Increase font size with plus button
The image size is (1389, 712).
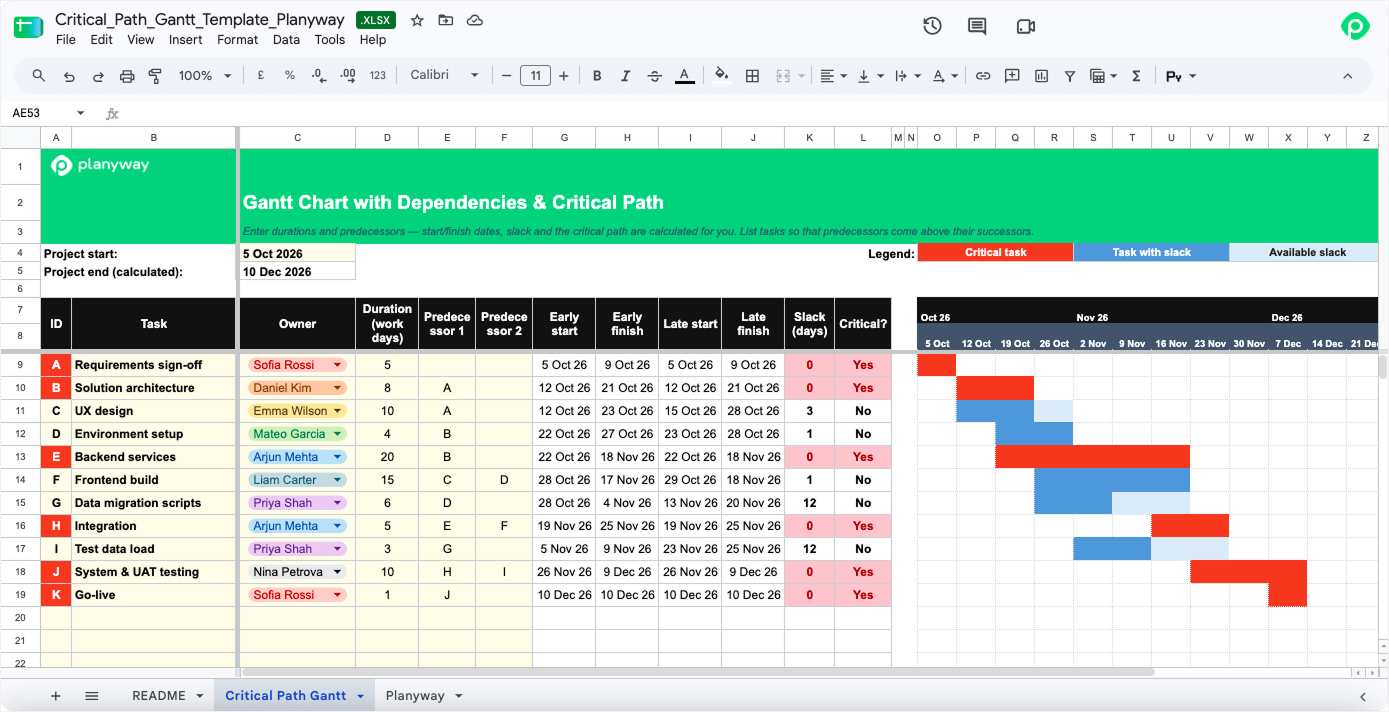click(564, 76)
